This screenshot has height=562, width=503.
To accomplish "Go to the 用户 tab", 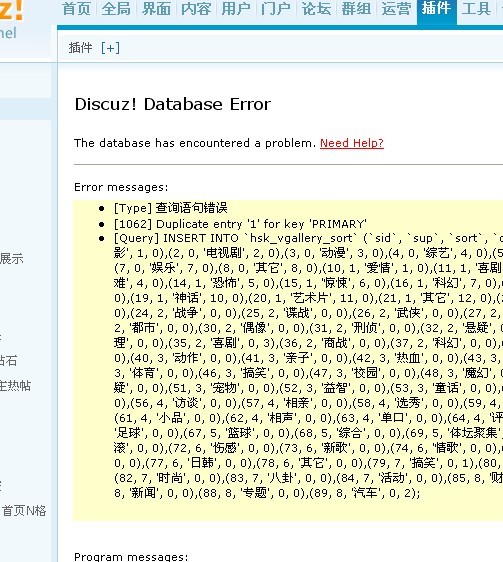I will pyautogui.click(x=236, y=8).
